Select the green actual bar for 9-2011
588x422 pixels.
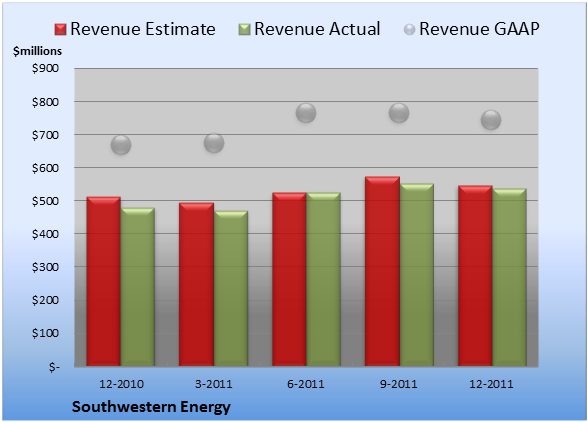[x=417, y=275]
